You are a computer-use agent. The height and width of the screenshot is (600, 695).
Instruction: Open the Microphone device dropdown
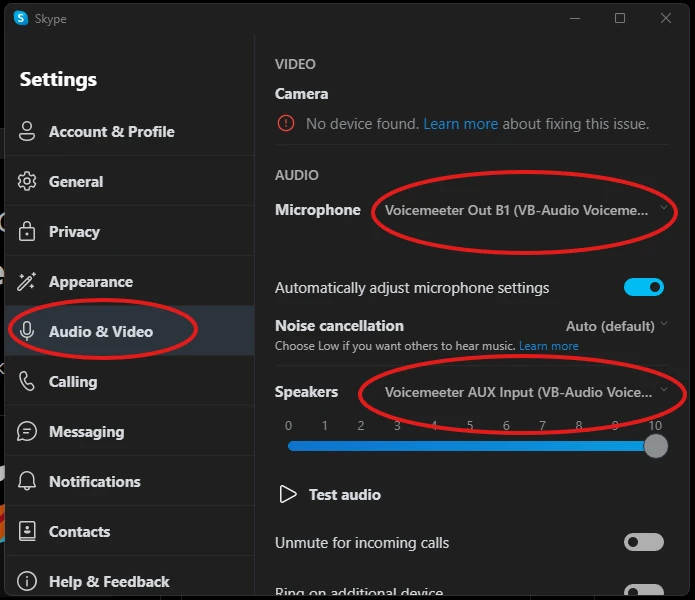525,210
